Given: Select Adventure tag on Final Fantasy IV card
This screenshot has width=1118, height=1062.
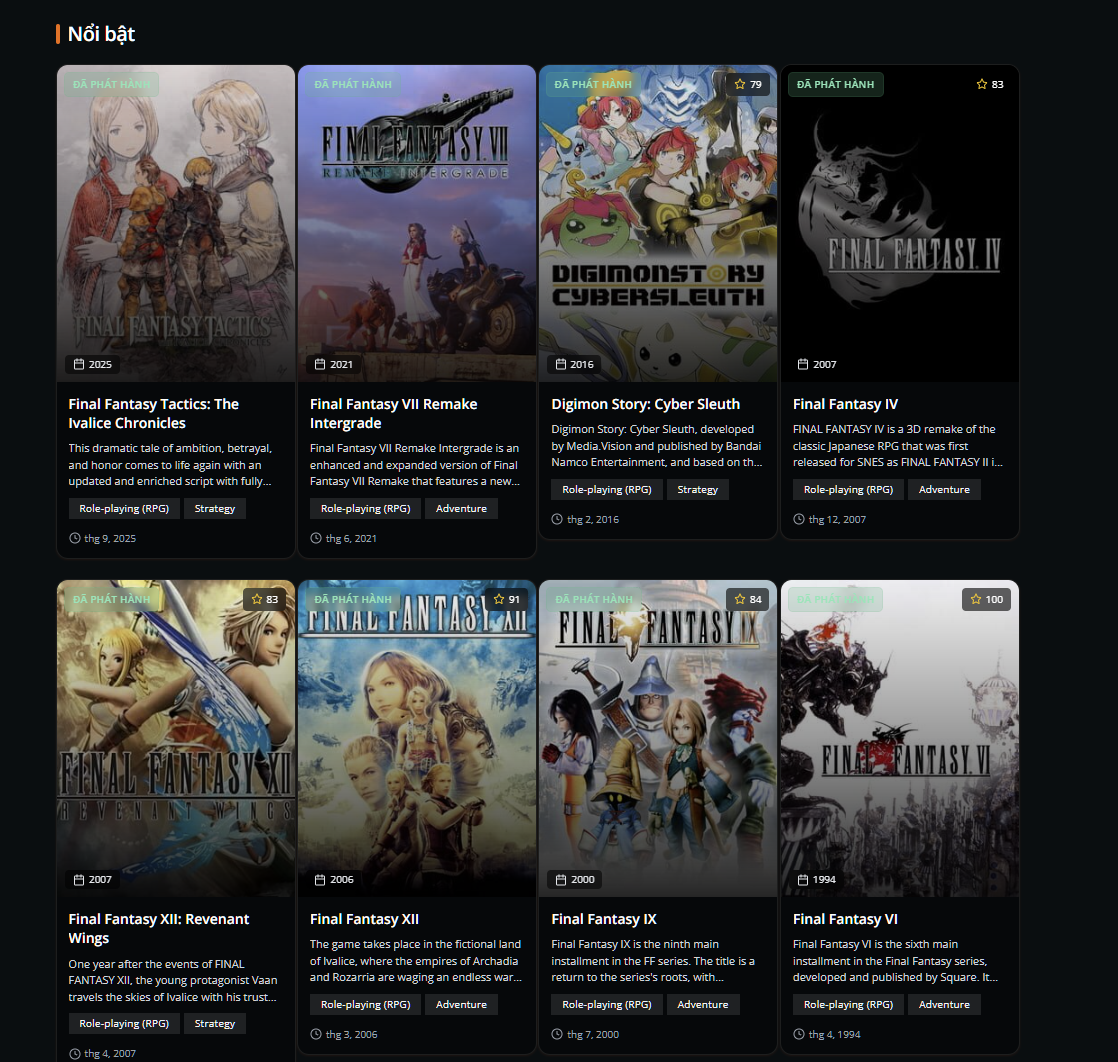Looking at the screenshot, I should pyautogui.click(x=944, y=490).
